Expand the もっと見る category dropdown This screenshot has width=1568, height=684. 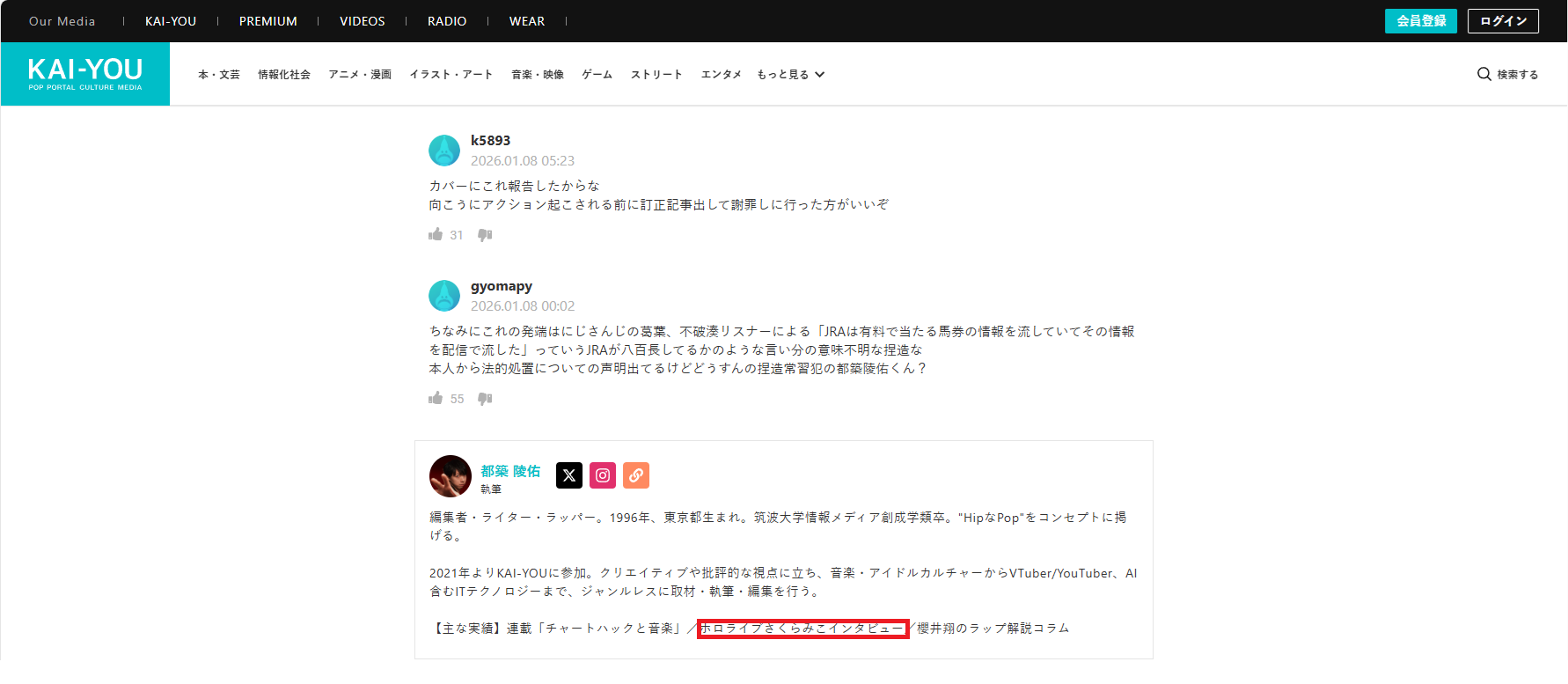click(790, 75)
